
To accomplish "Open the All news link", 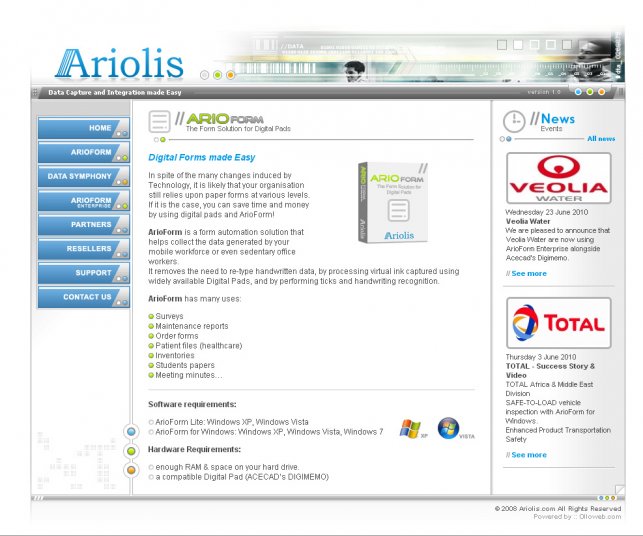I will pyautogui.click(x=601, y=139).
